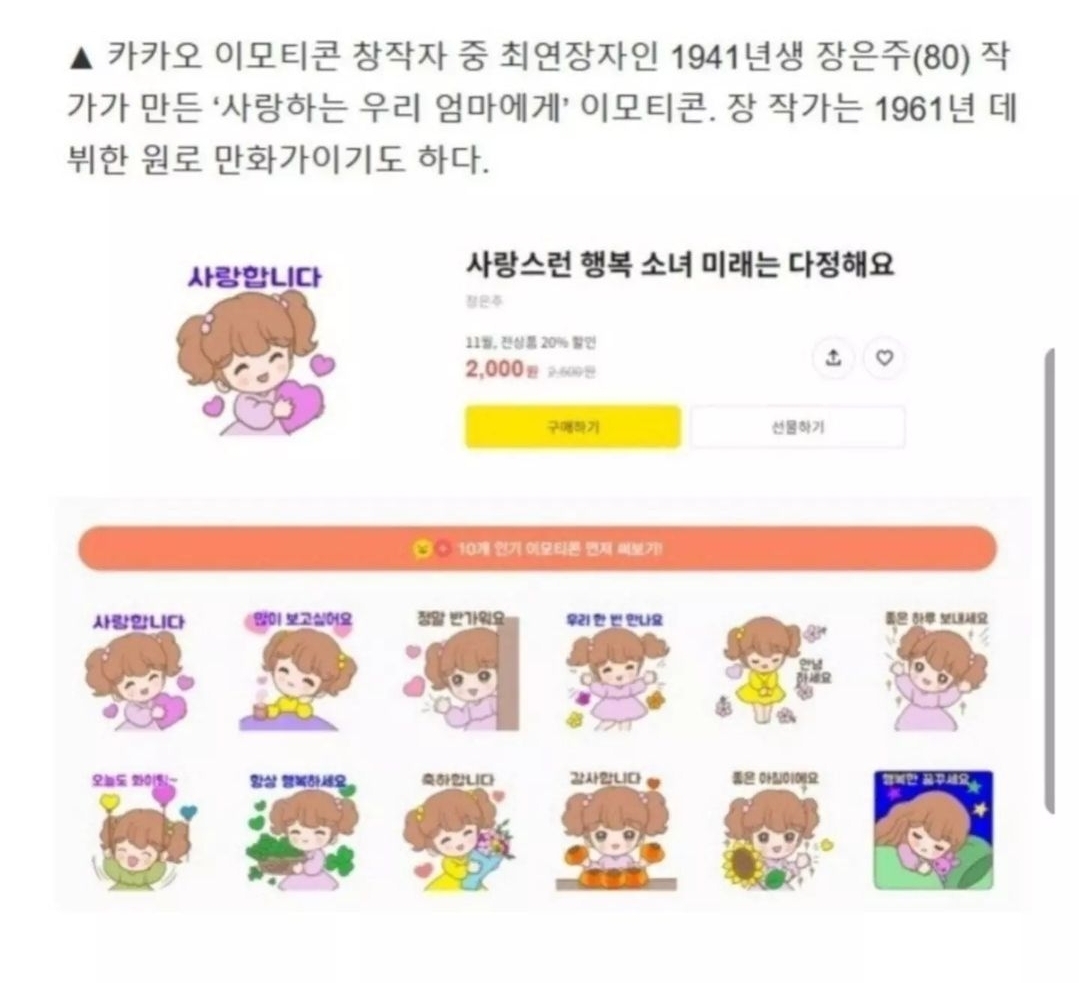Image resolution: width=1079 pixels, height=983 pixels.
Task: Select the 행복한 꿈꾸세요 night emoticon
Action: pos(934,830)
